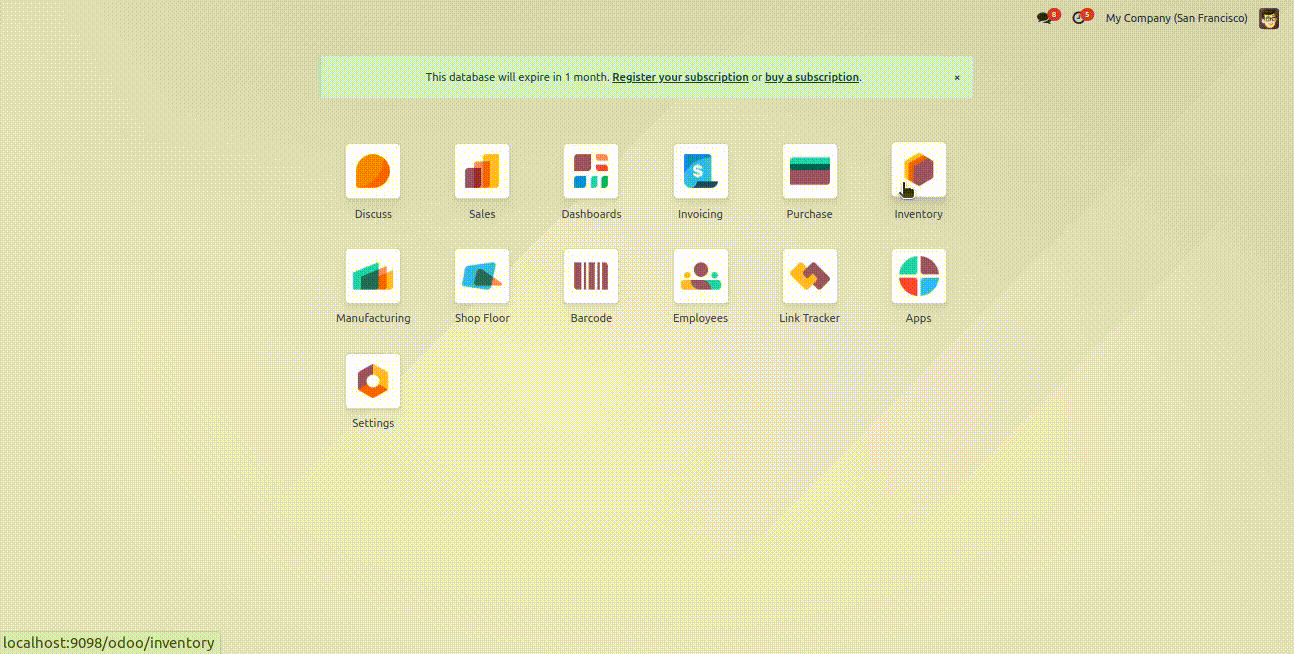Open the Discuss app

(x=373, y=171)
